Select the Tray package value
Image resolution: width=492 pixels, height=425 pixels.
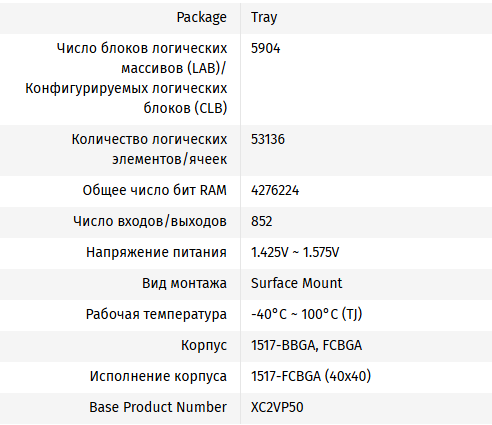[264, 17]
